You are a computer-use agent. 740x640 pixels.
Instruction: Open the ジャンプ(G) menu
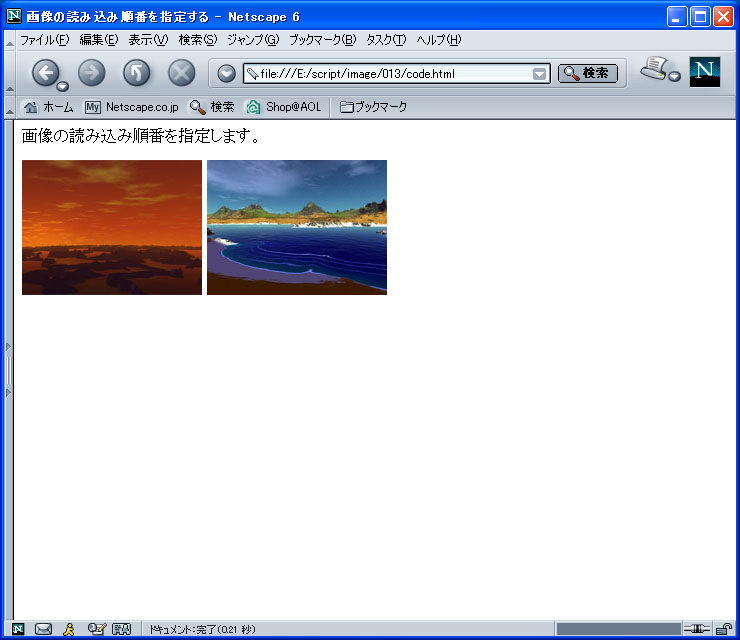pos(253,40)
